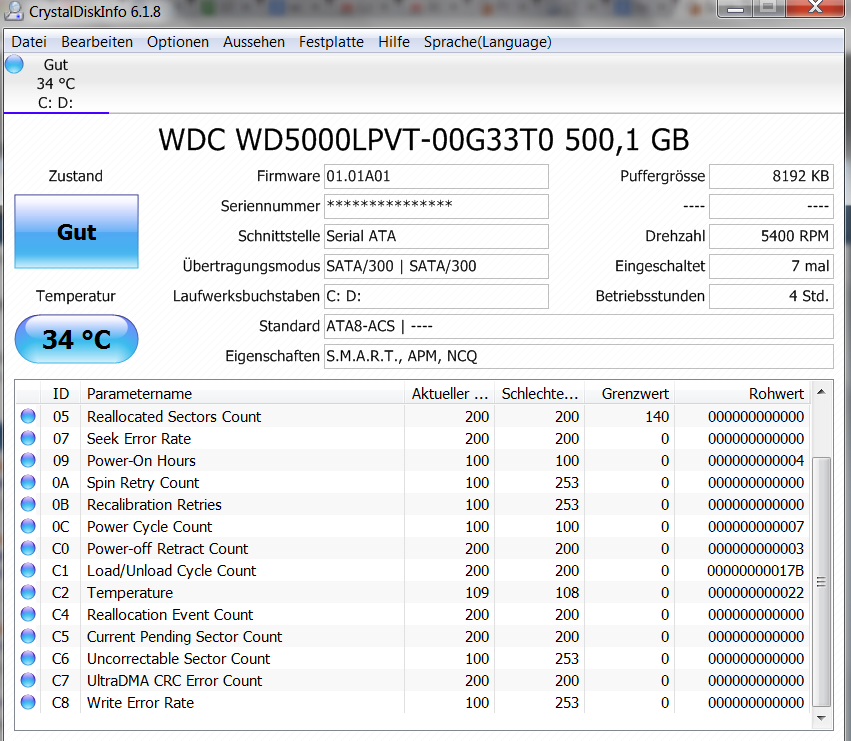Click the Übertragungsmodus field SATA/300 | SATA/300
Image resolution: width=851 pixels, height=741 pixels.
click(436, 266)
